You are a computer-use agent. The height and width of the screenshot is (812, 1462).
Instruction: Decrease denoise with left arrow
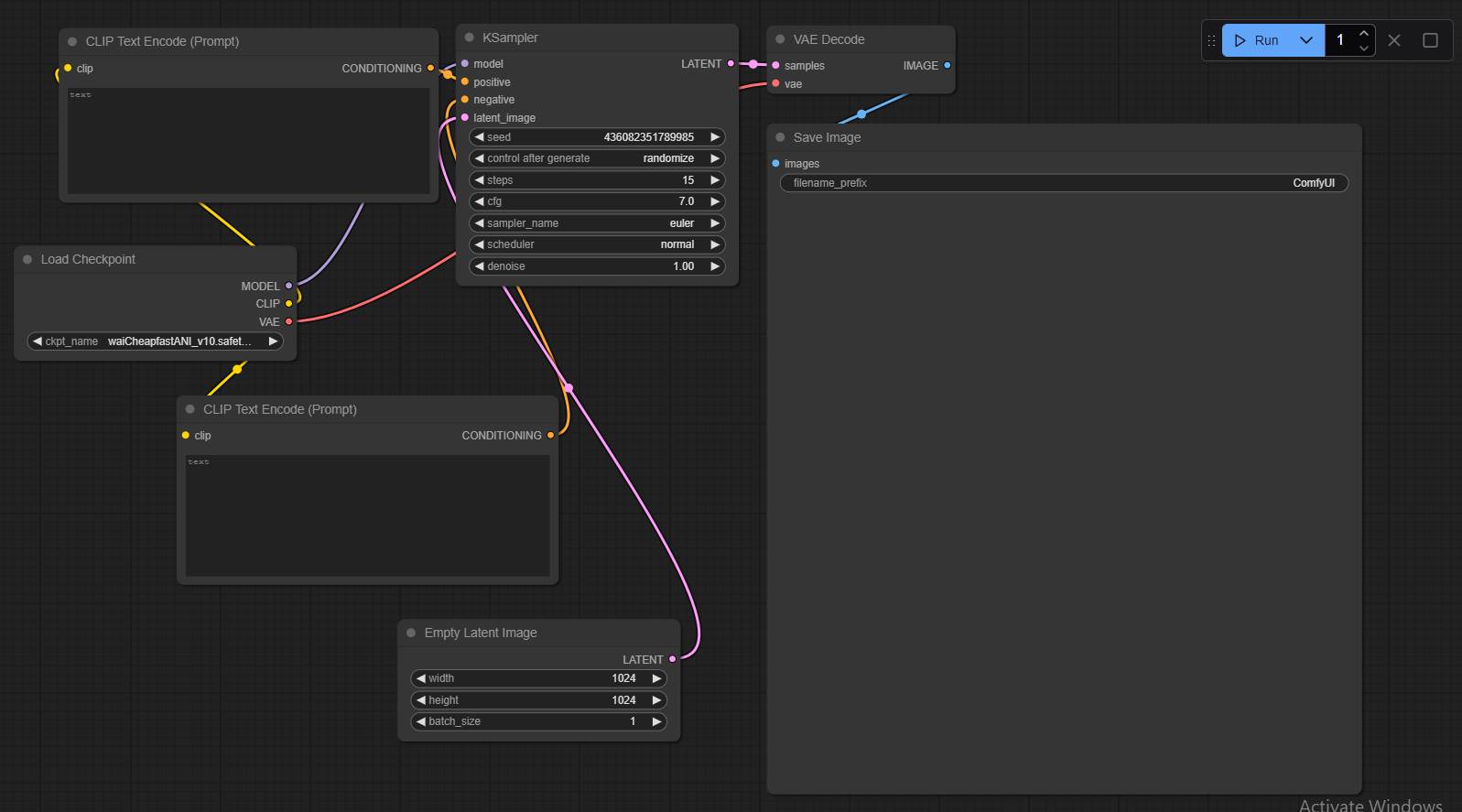tap(479, 266)
